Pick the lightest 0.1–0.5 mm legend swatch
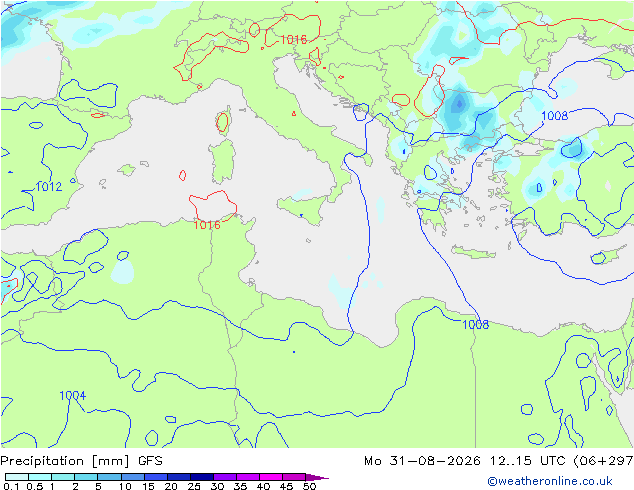Screen dimensions: 634x490 (17, 477)
